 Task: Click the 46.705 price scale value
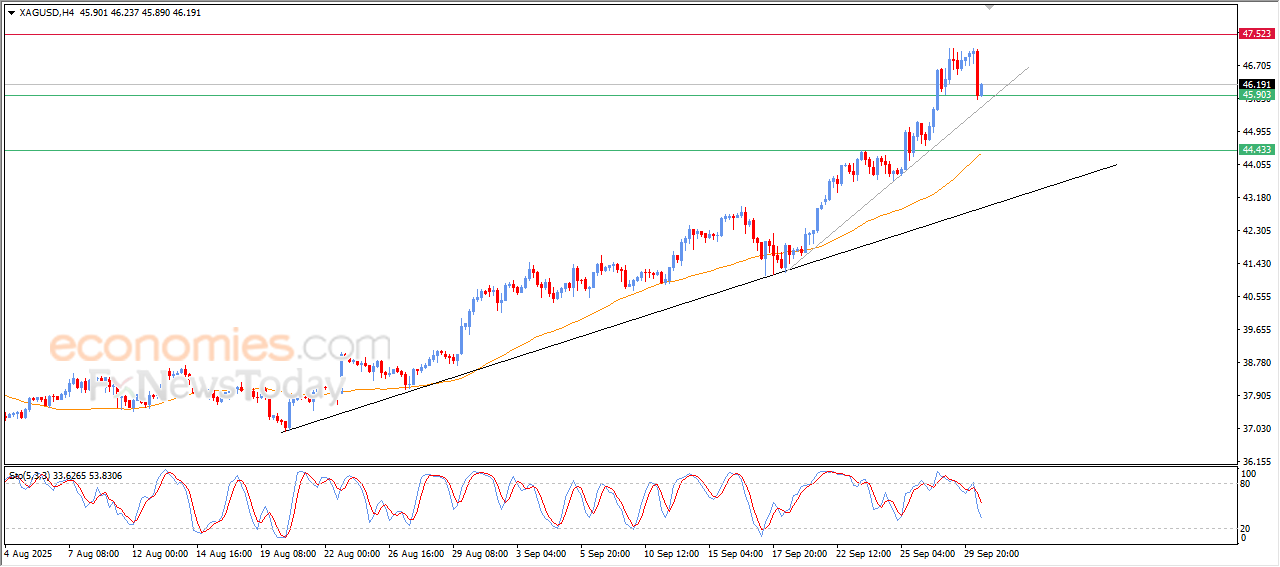coord(1255,65)
